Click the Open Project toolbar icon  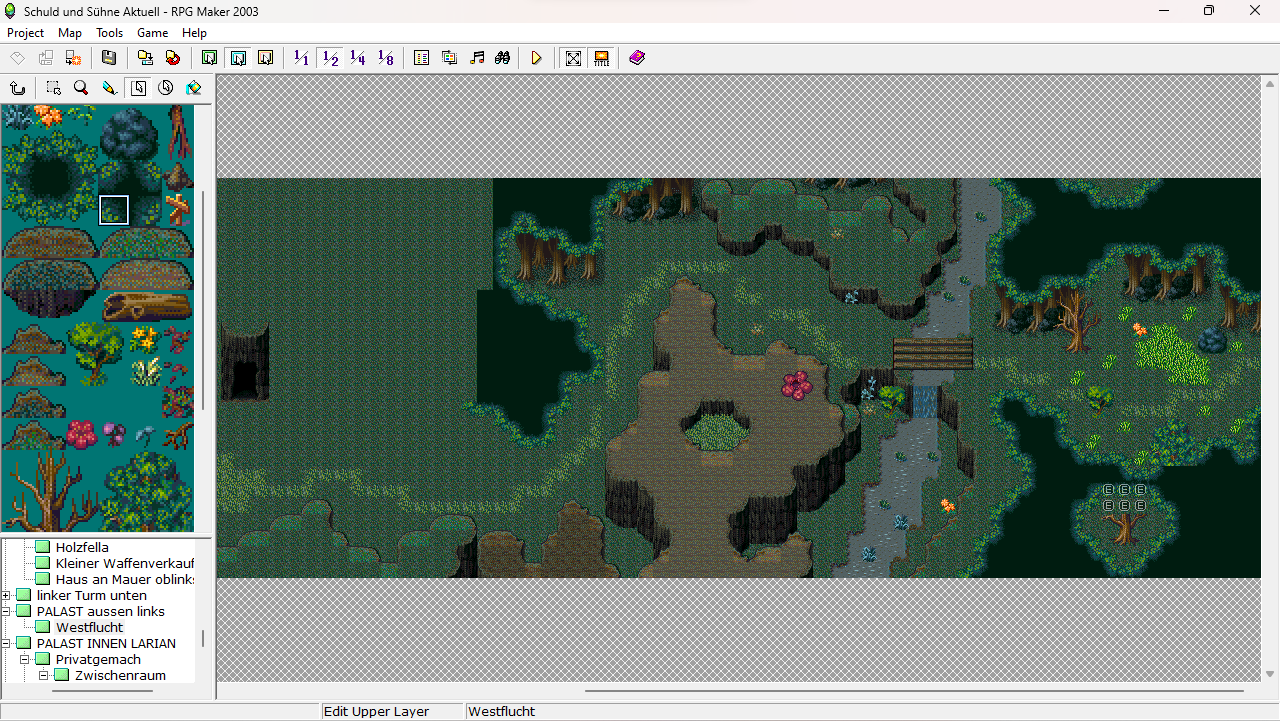45,58
